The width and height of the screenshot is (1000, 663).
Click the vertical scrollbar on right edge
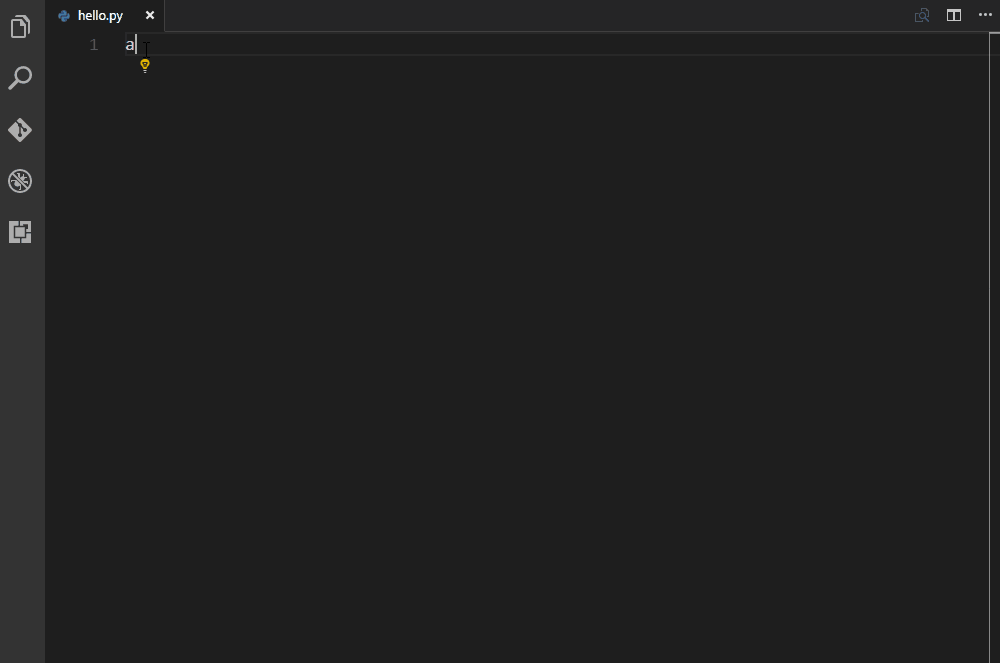(x=994, y=347)
